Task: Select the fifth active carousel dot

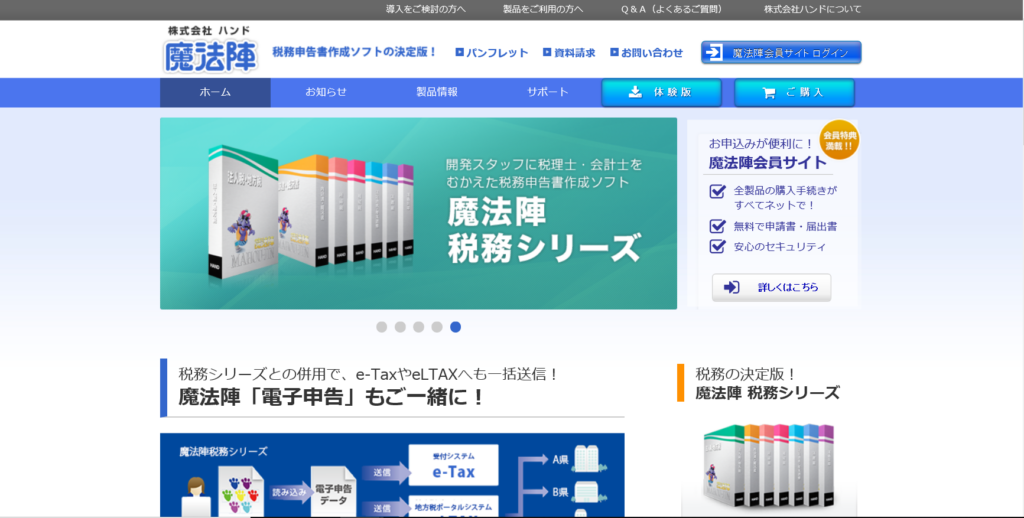Action: 455,327
